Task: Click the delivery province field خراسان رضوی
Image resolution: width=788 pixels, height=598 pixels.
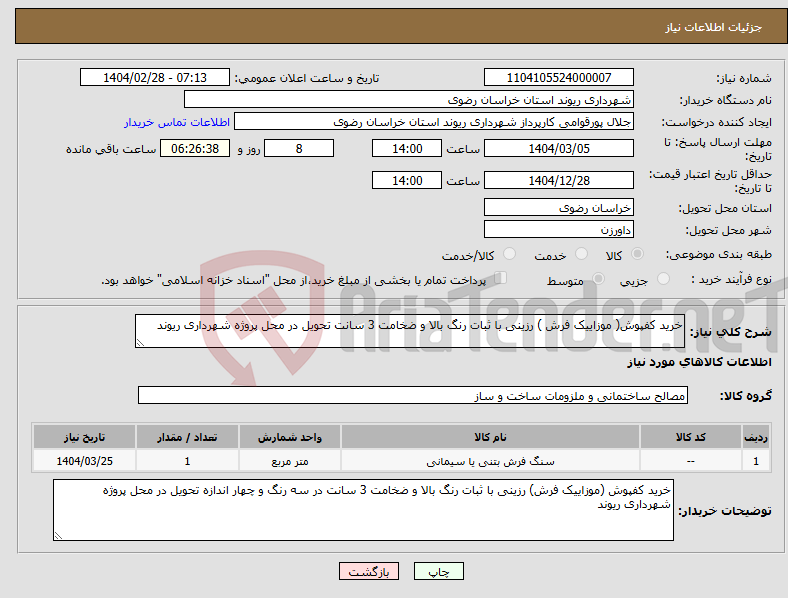Action: click(x=559, y=208)
